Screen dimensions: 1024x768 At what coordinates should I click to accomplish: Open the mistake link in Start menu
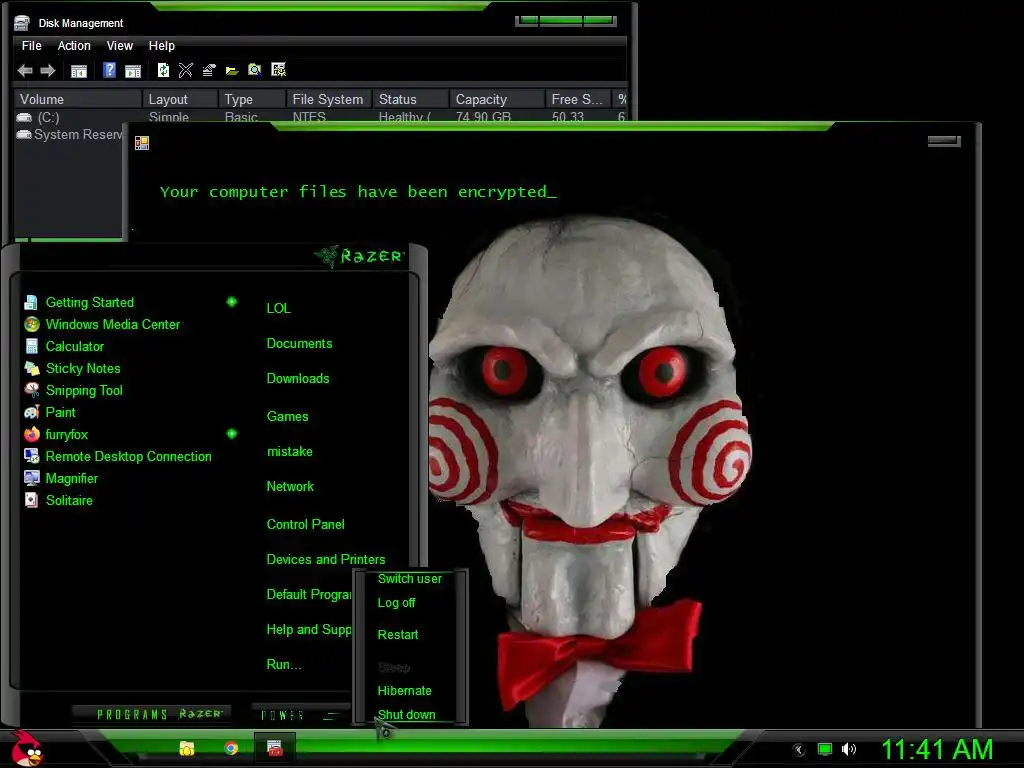289,452
